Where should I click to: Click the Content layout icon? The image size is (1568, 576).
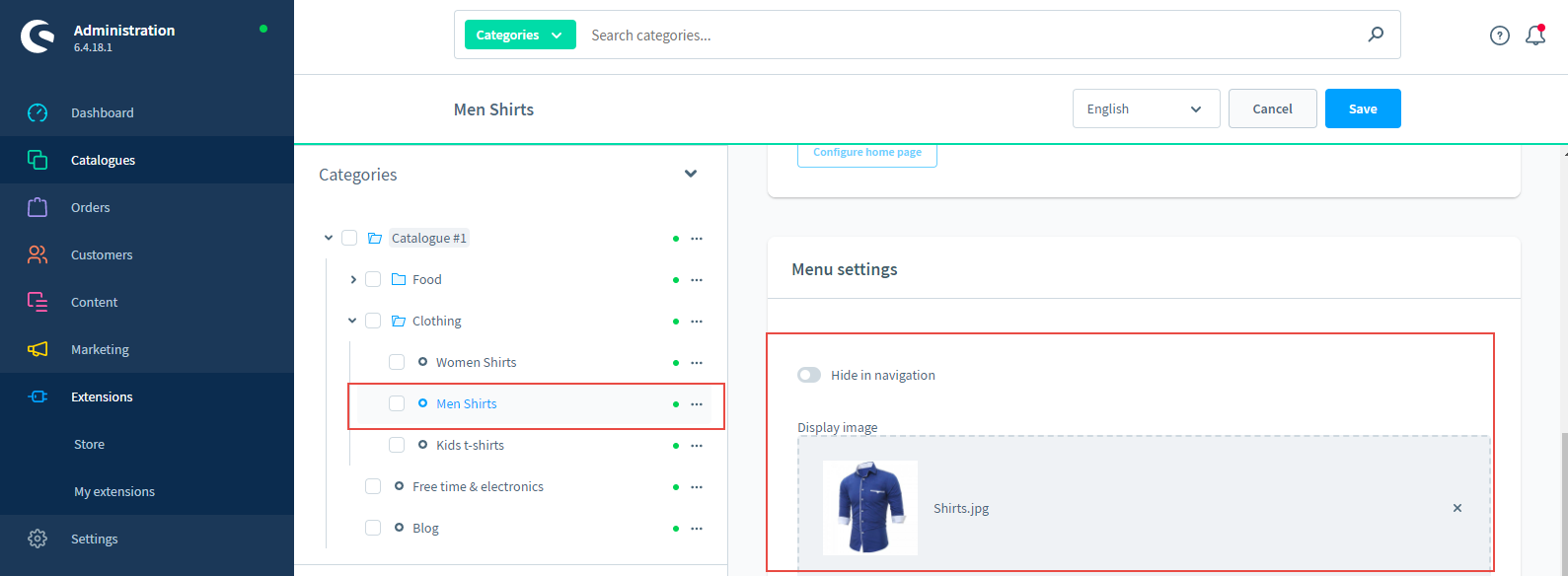[x=37, y=302]
